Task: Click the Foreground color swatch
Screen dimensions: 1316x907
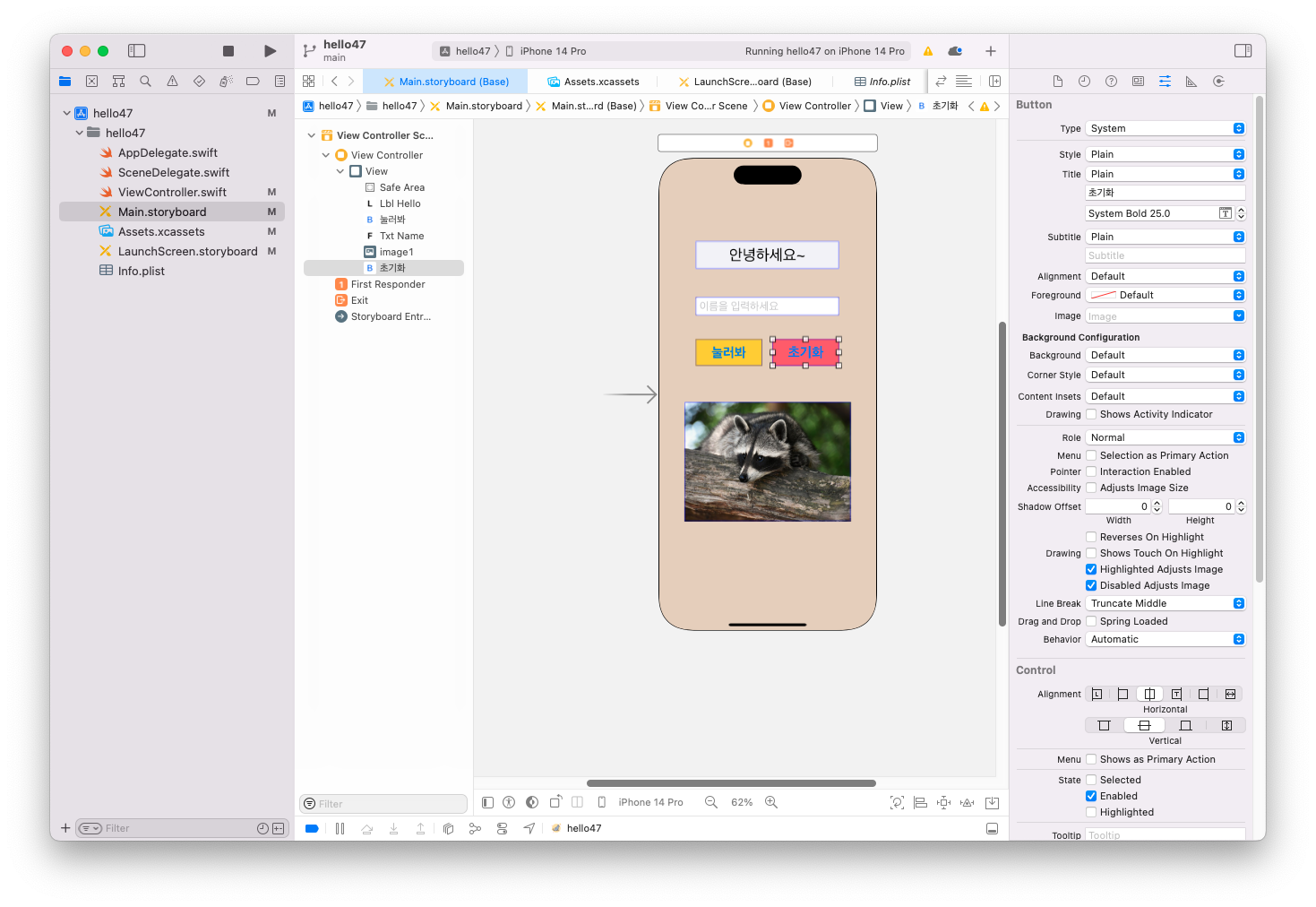Action: tap(1103, 295)
